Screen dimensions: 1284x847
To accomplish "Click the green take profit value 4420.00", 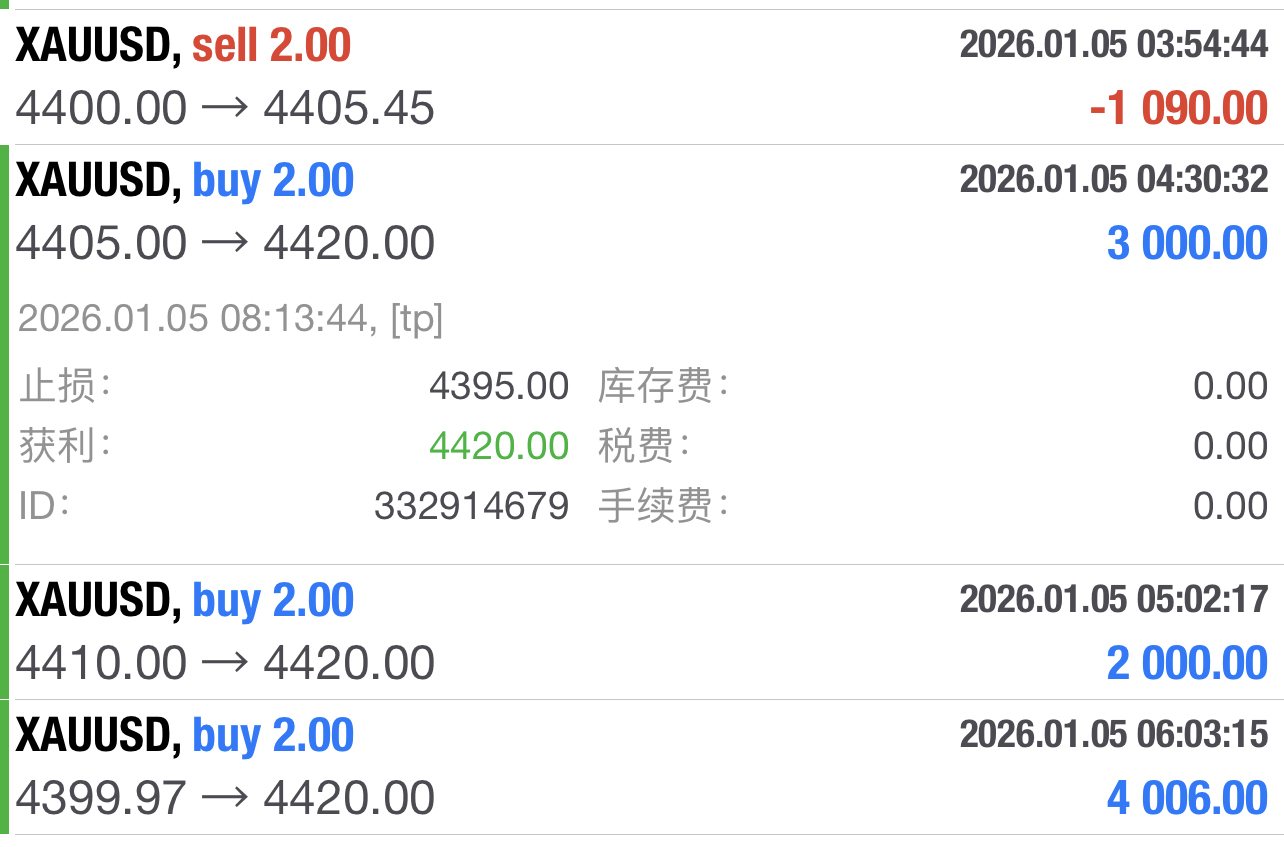I will 499,446.
